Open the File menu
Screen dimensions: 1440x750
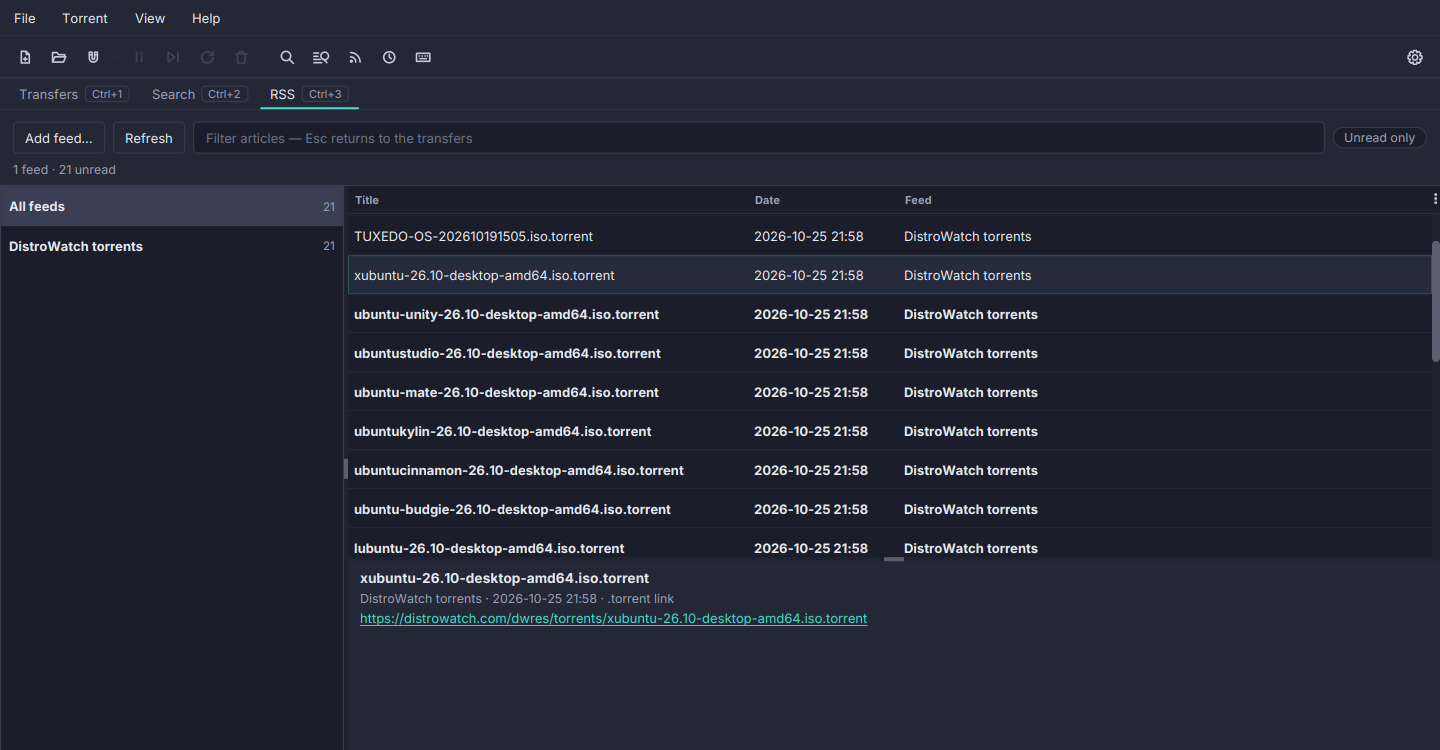point(25,18)
